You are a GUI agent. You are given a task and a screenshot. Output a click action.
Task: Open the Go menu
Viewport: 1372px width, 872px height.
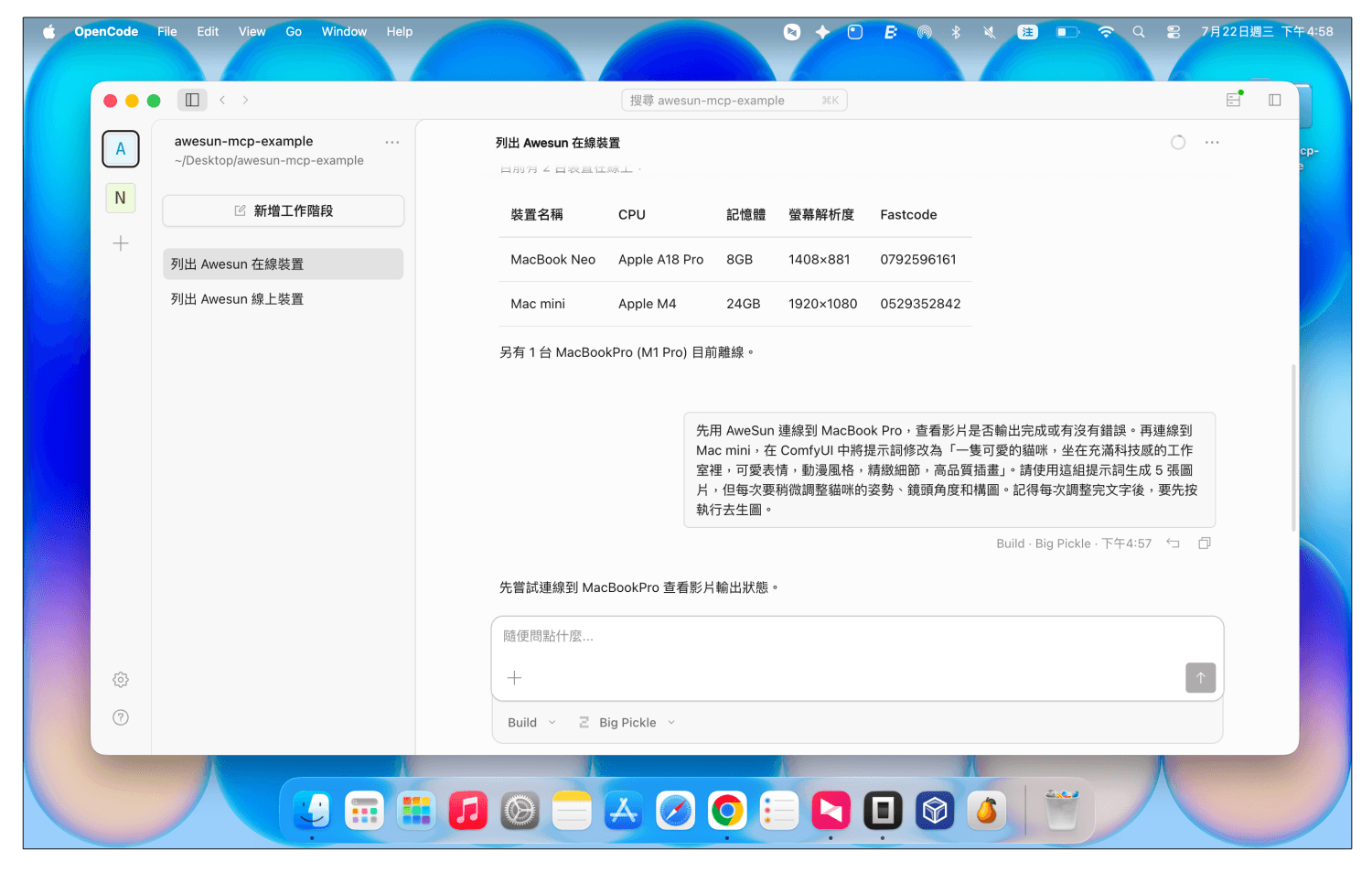[x=294, y=32]
